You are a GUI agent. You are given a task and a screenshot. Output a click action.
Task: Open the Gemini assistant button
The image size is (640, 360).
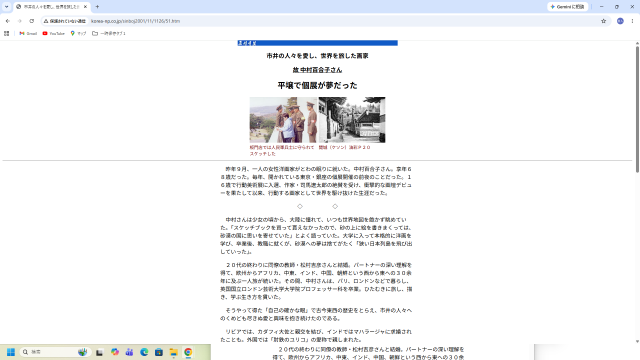tap(567, 7)
